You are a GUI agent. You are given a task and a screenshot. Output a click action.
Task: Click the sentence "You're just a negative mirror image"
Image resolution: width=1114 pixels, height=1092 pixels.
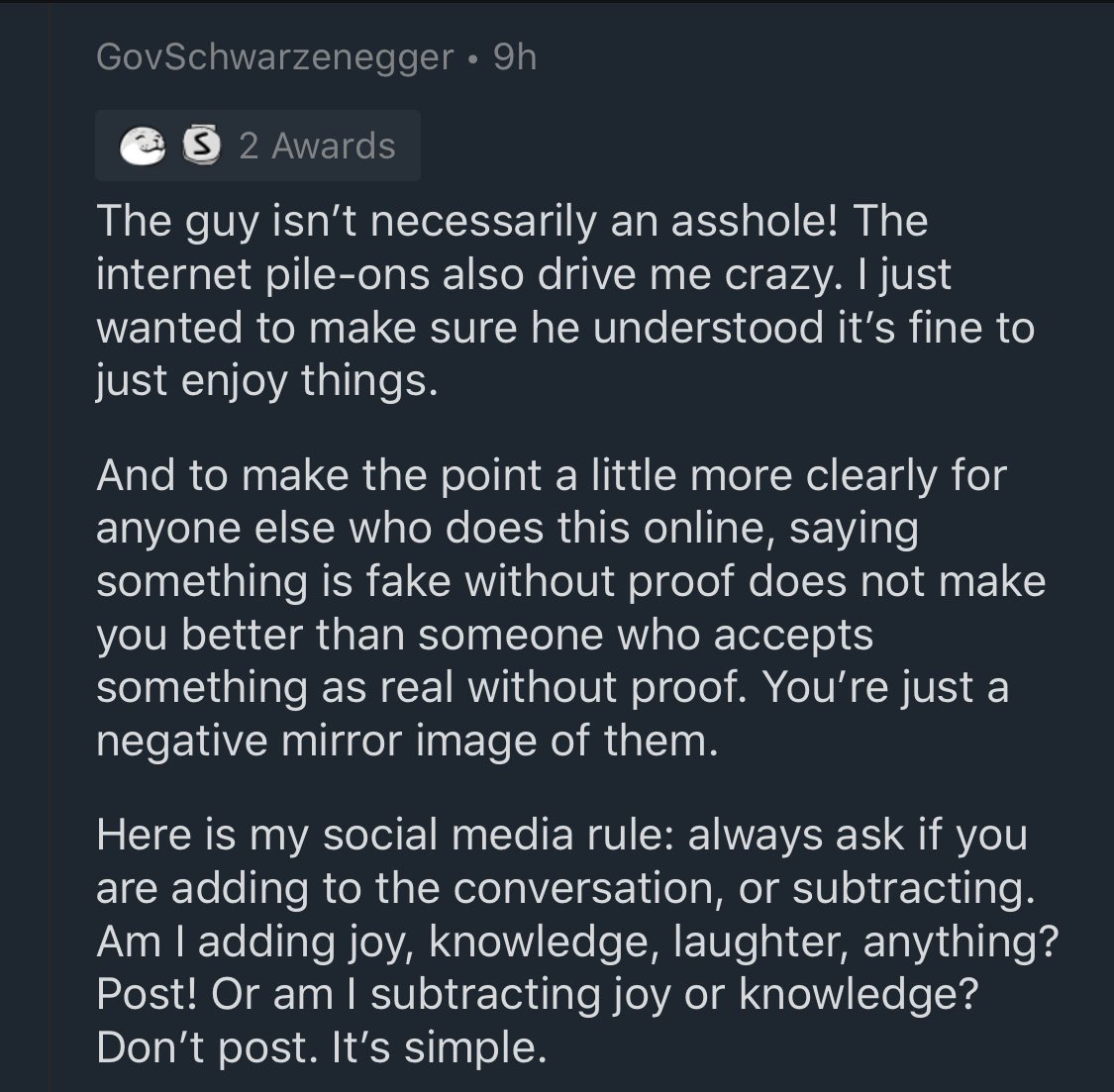[552, 714]
